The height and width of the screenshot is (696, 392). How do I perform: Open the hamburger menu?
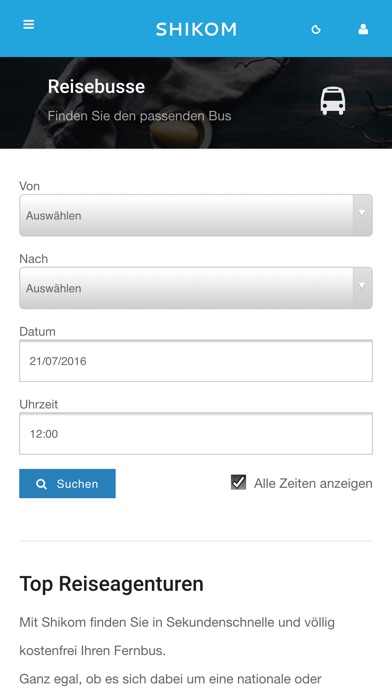(28, 24)
